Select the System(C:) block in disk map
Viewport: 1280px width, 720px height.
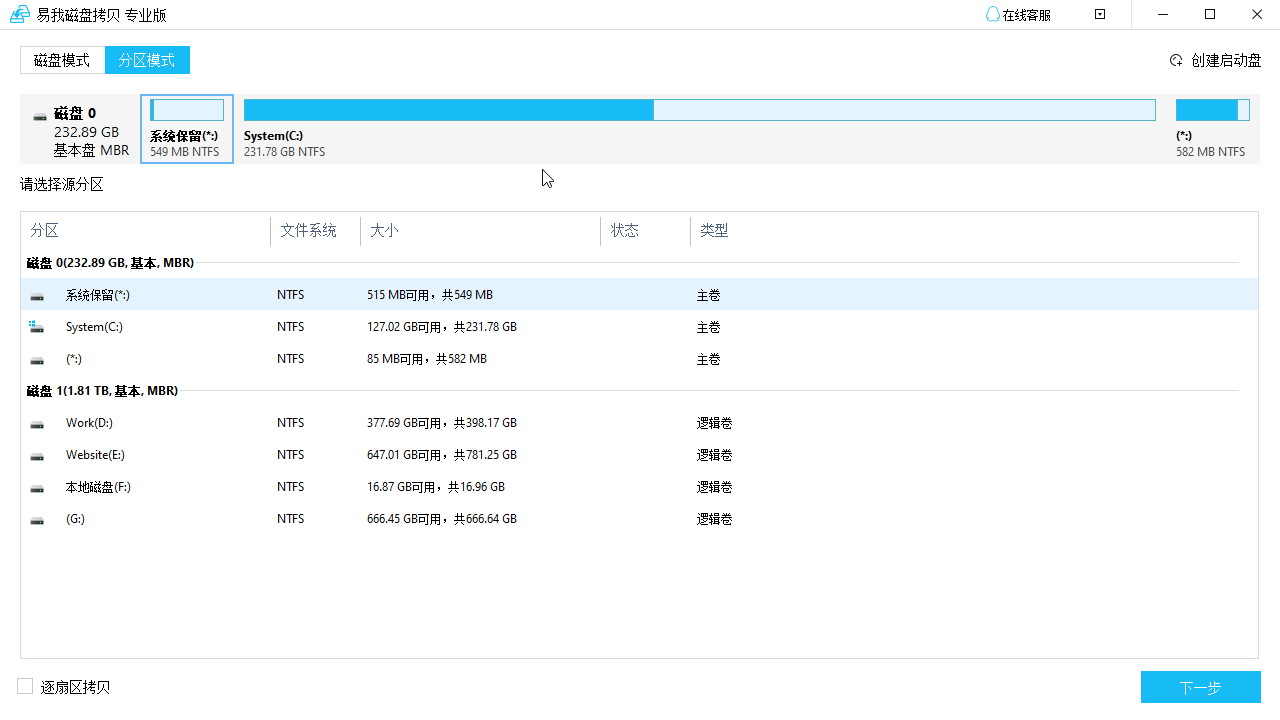700,110
